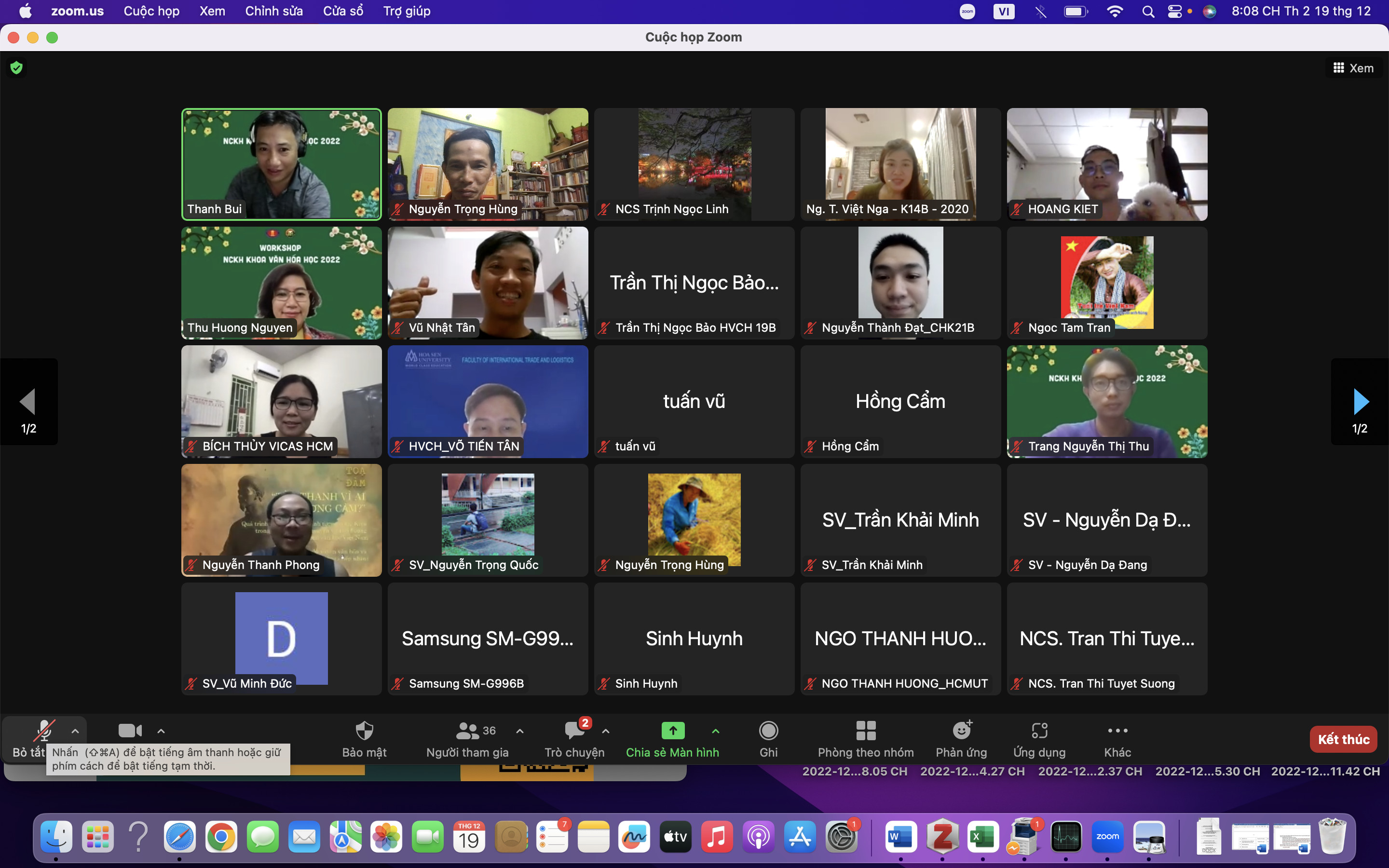Expand video options chevron beside camera
The width and height of the screenshot is (1389, 868).
(161, 731)
